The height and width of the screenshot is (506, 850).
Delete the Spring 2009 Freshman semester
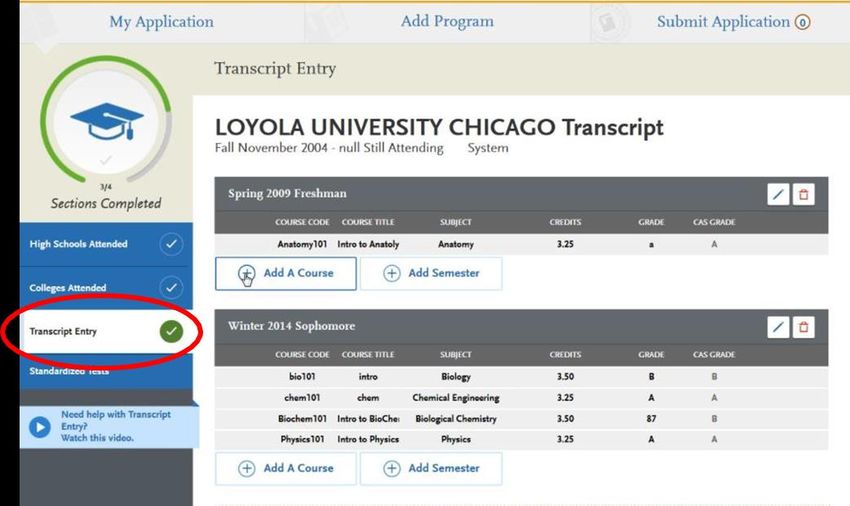click(x=803, y=194)
